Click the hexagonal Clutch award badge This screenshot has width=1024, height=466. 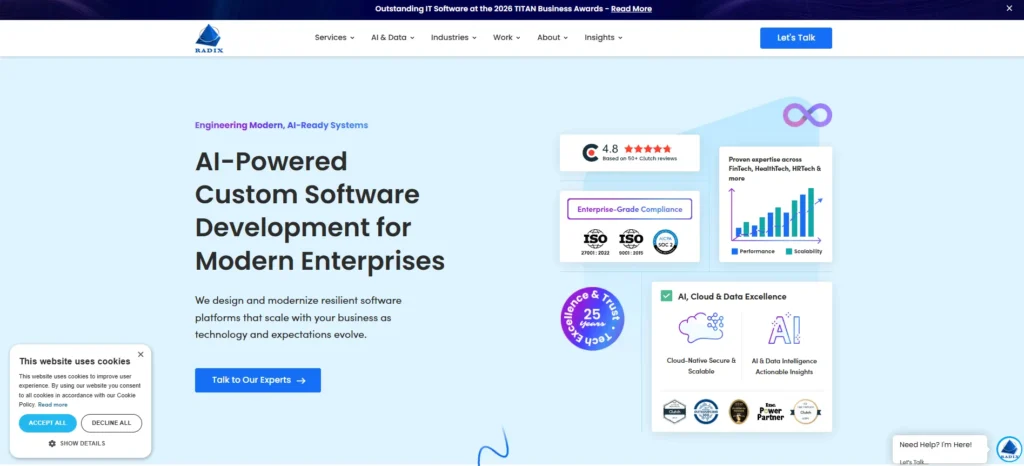674,412
